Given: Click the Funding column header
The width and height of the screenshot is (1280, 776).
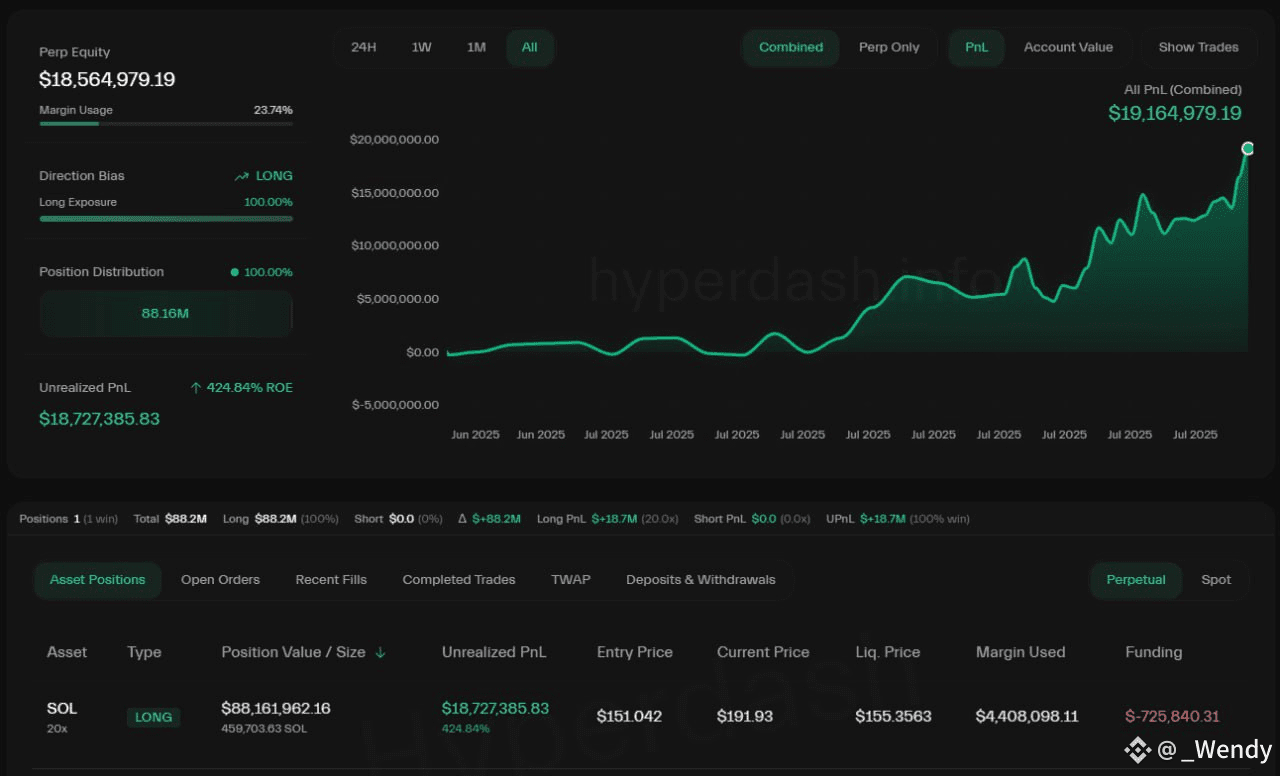Looking at the screenshot, I should click(x=1154, y=652).
